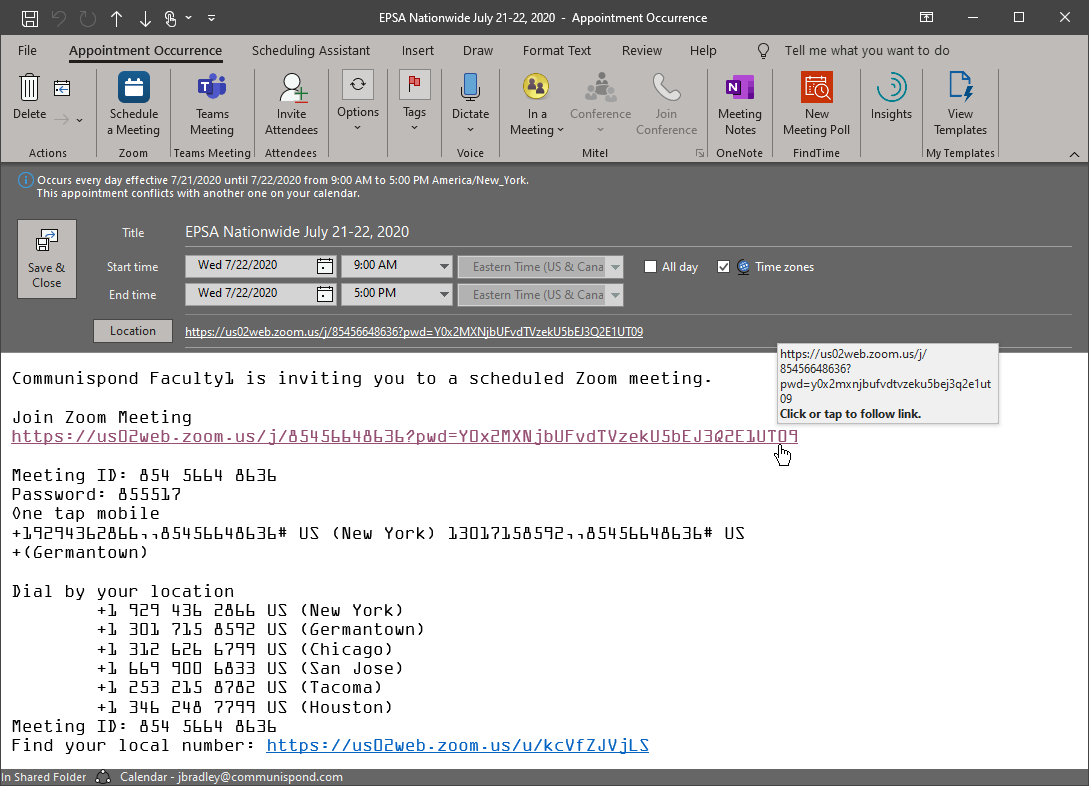This screenshot has width=1089, height=786.
Task: Enable the All day checkbox
Action: click(650, 267)
